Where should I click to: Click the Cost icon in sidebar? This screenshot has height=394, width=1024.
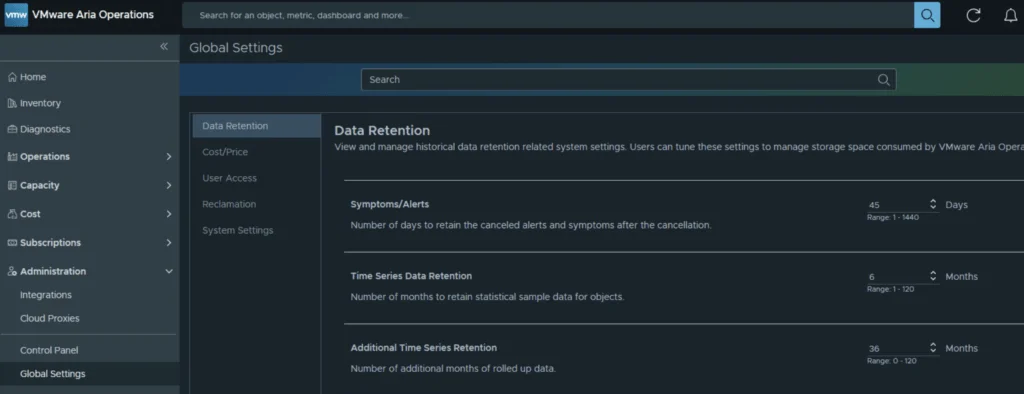click(x=12, y=214)
